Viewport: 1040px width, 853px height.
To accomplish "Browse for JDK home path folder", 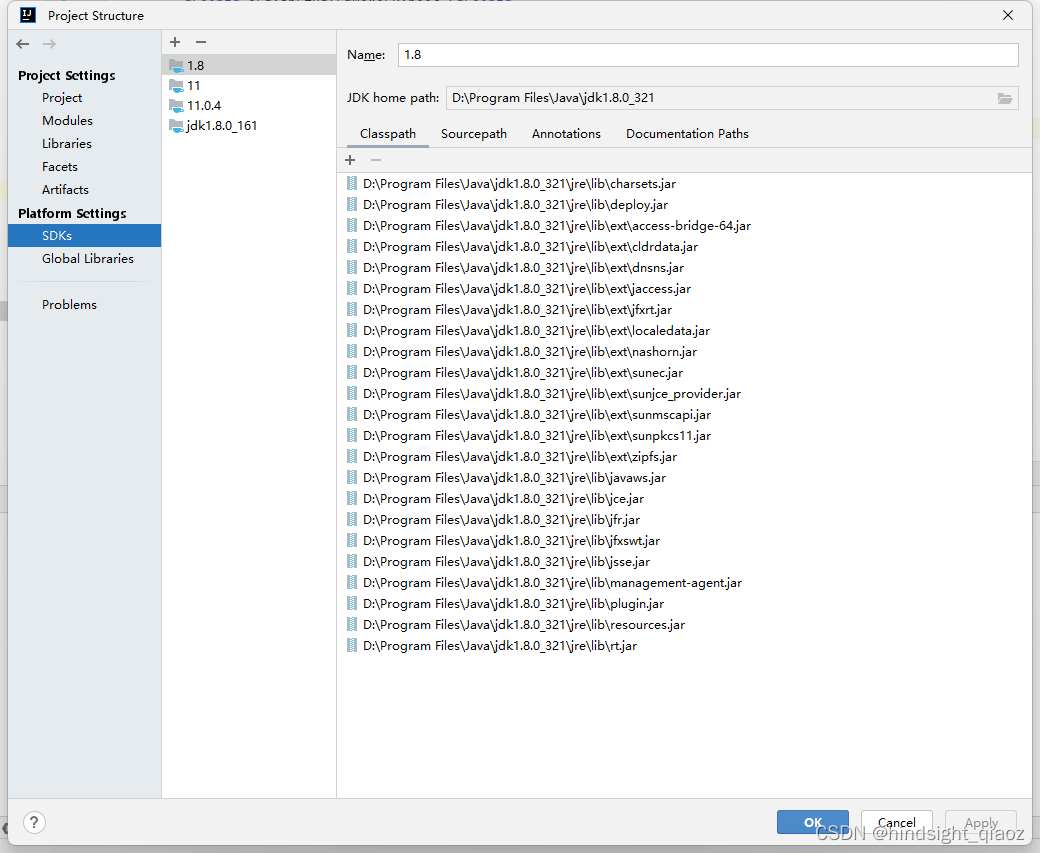I will [1005, 98].
